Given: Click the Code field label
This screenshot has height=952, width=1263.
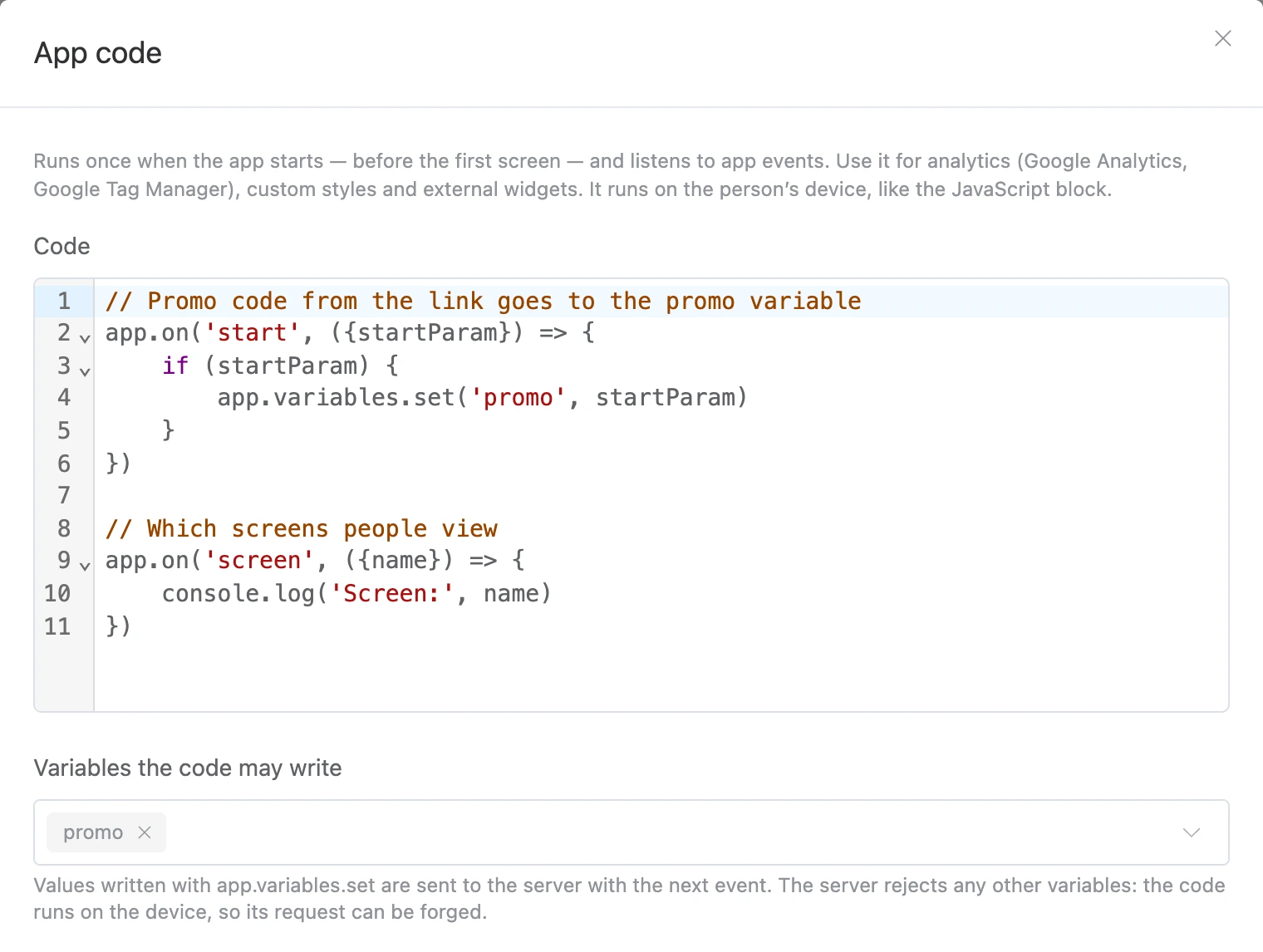Looking at the screenshot, I should [62, 246].
